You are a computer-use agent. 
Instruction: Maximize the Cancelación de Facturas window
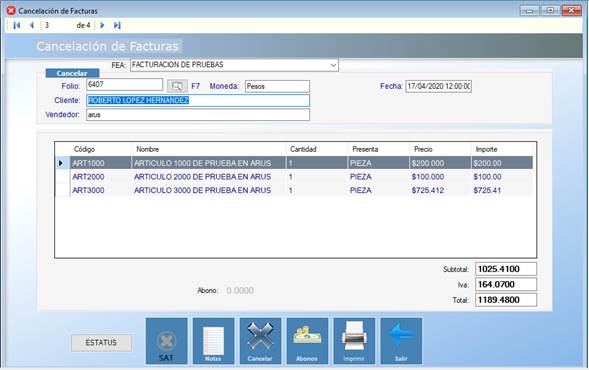(550, 11)
